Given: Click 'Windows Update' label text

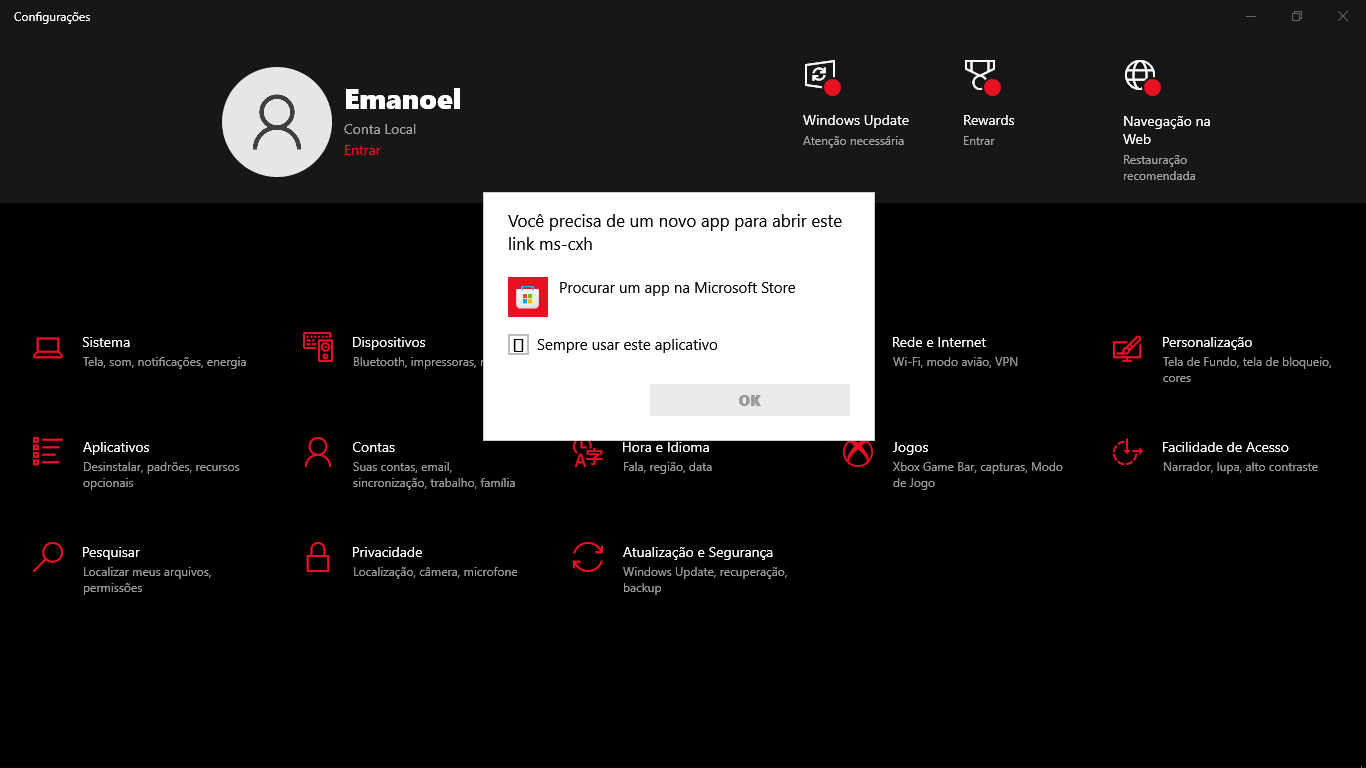Looking at the screenshot, I should (x=856, y=120).
